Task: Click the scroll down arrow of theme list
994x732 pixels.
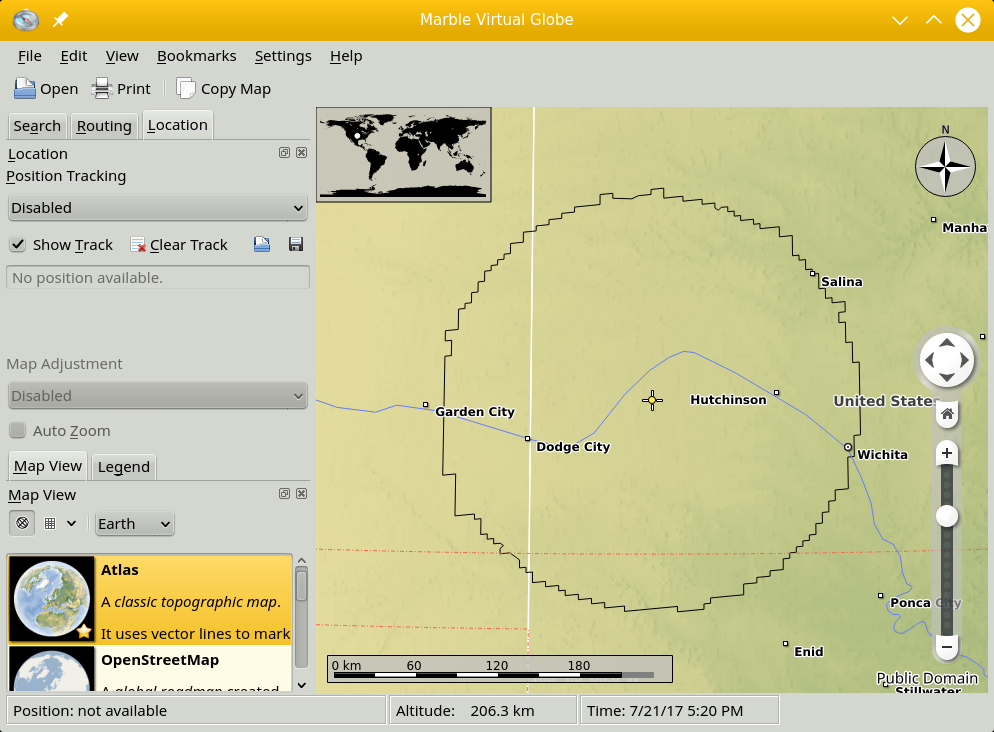Action: pyautogui.click(x=302, y=685)
